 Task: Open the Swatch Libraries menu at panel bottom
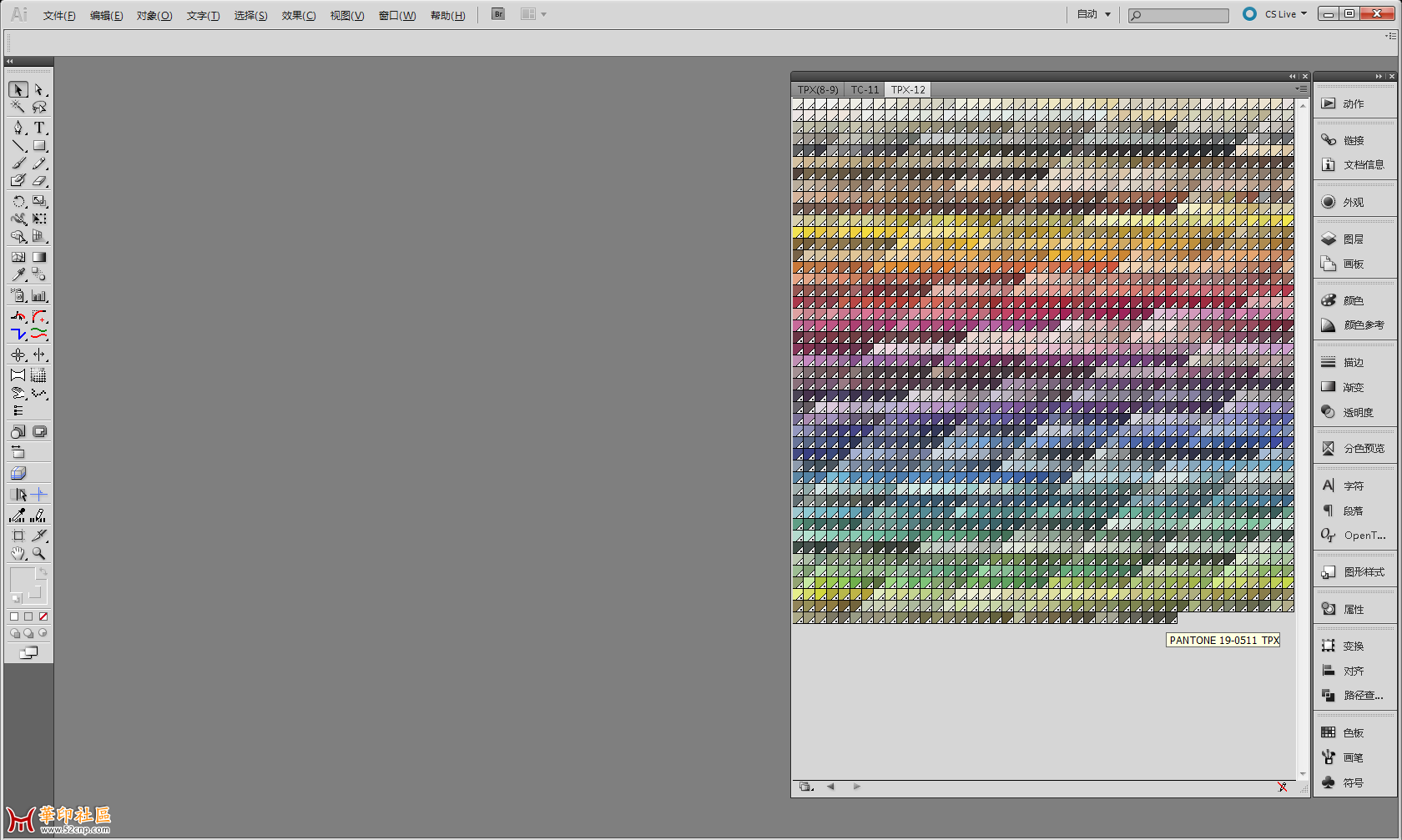pyautogui.click(x=805, y=787)
